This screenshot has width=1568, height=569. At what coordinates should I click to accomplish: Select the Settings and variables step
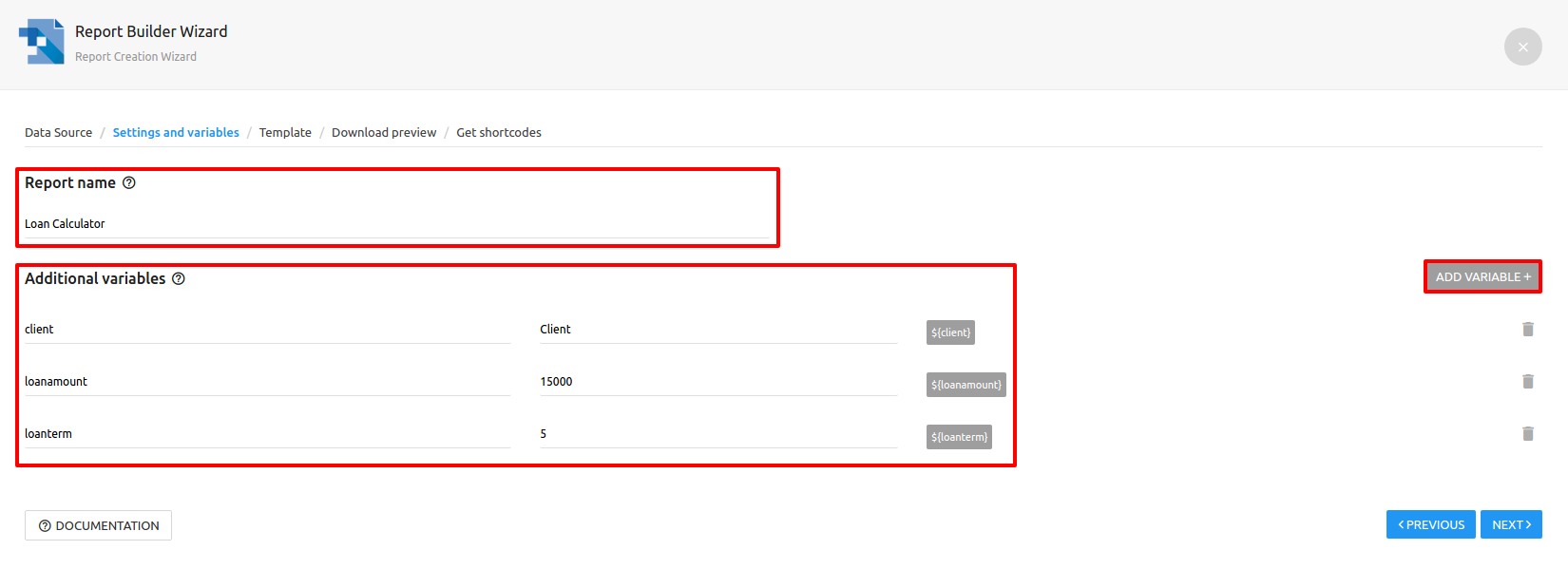(176, 132)
